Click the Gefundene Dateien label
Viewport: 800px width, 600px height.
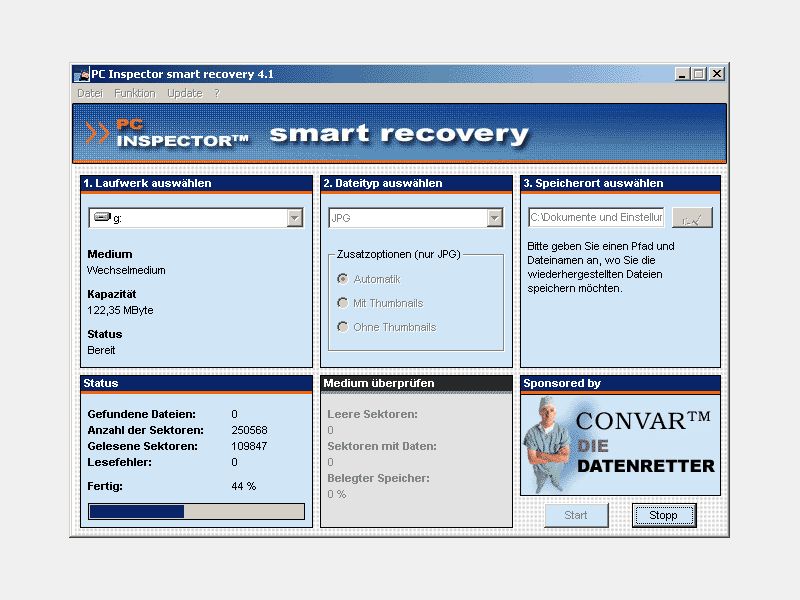click(141, 414)
